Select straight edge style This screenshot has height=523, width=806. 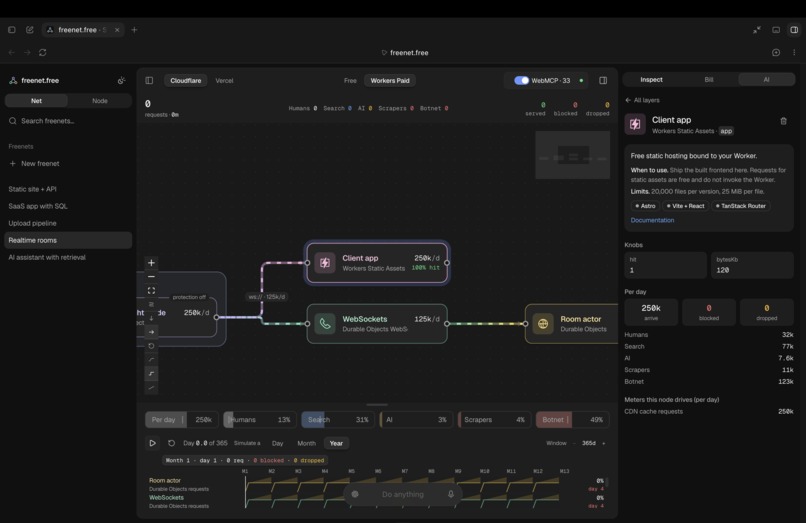click(151, 388)
